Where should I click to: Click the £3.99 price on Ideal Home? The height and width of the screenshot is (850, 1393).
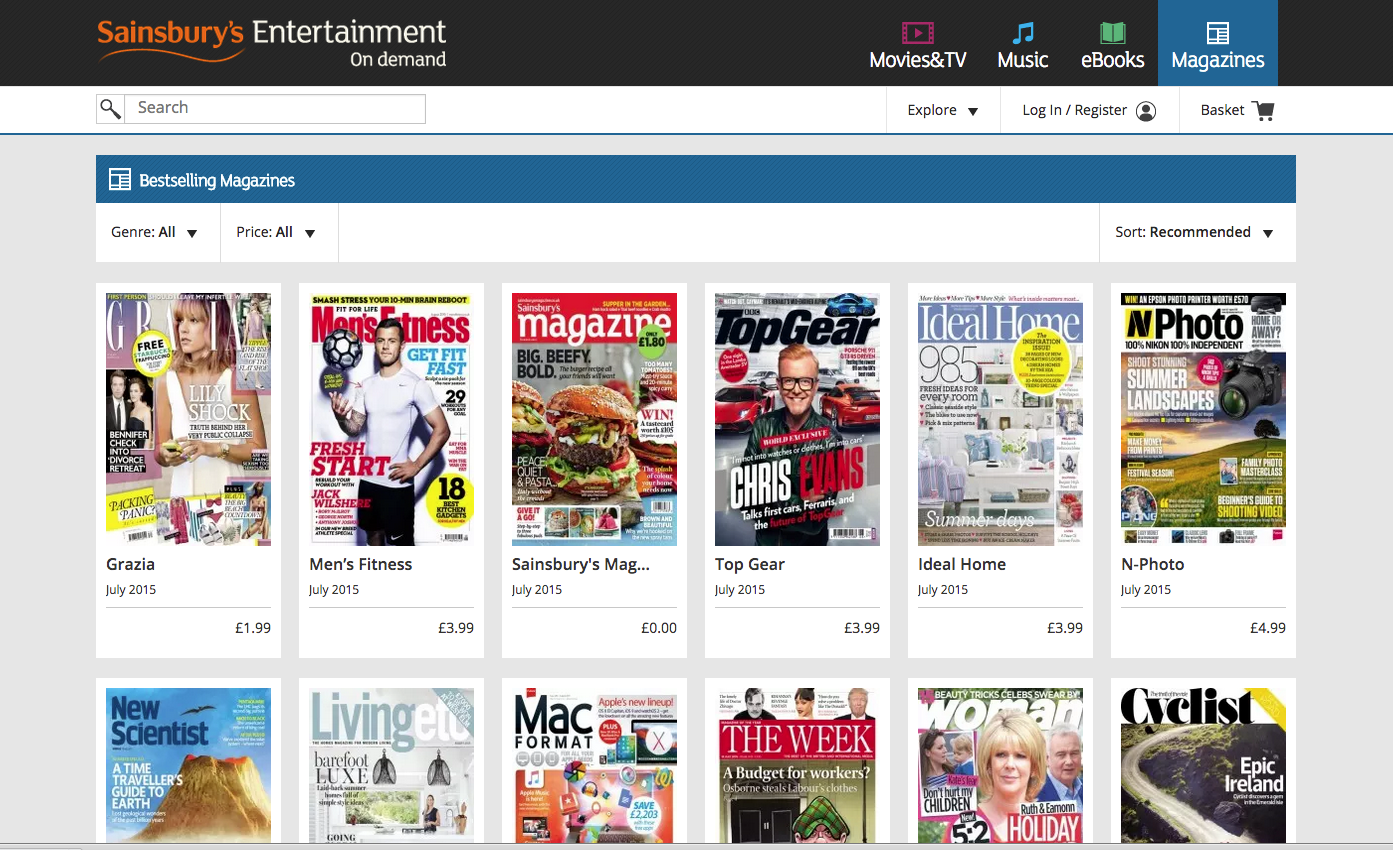coord(1065,628)
